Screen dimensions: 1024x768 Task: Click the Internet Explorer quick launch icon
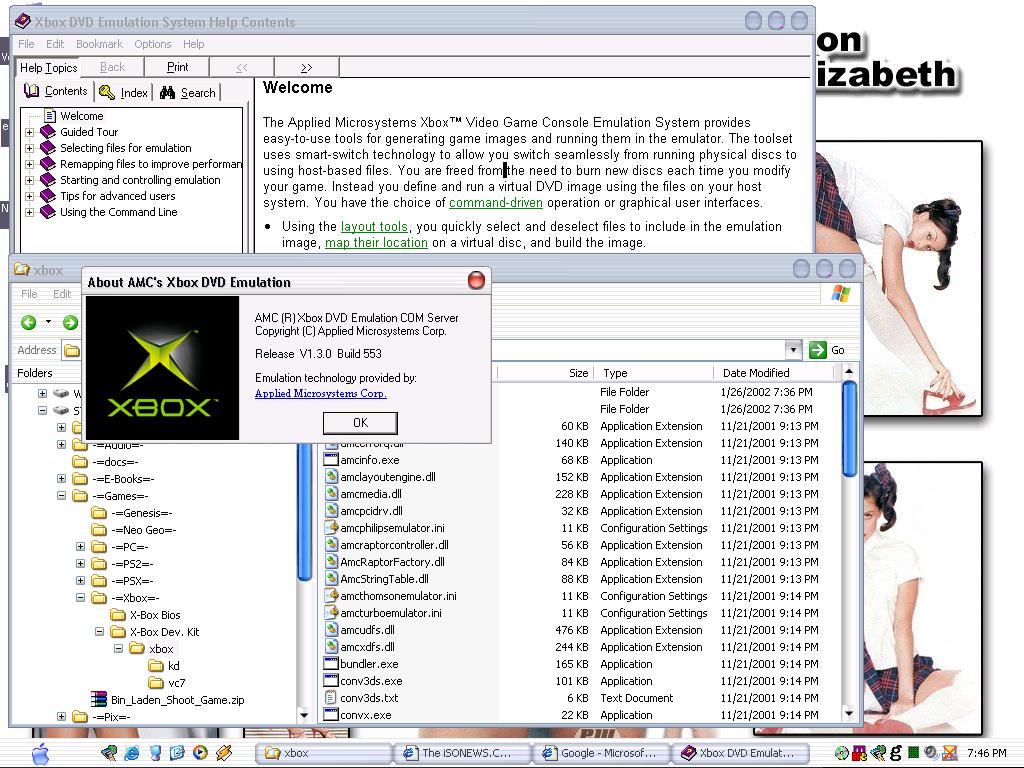point(132,753)
